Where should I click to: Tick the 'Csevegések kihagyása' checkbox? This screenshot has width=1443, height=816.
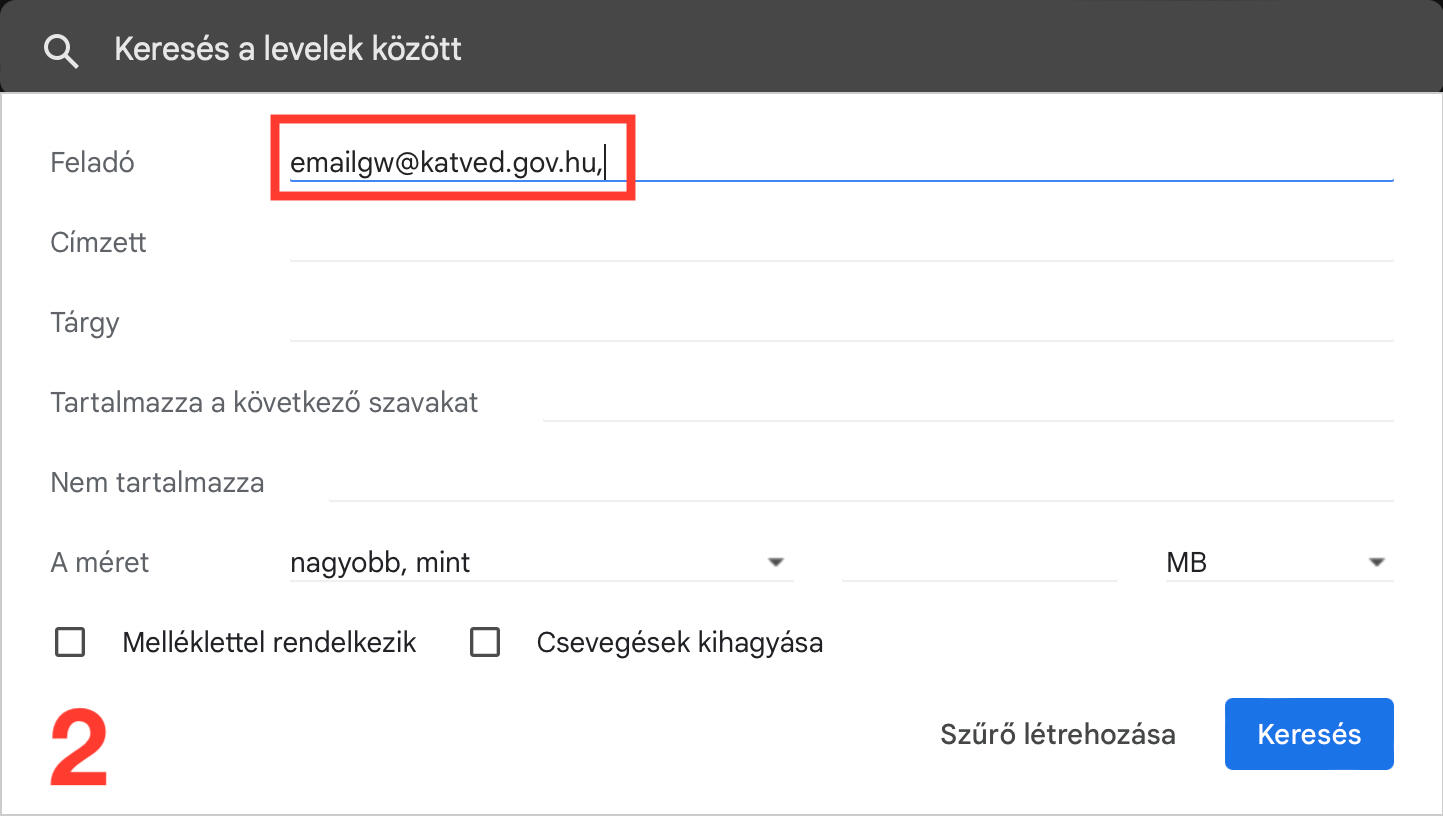click(485, 642)
